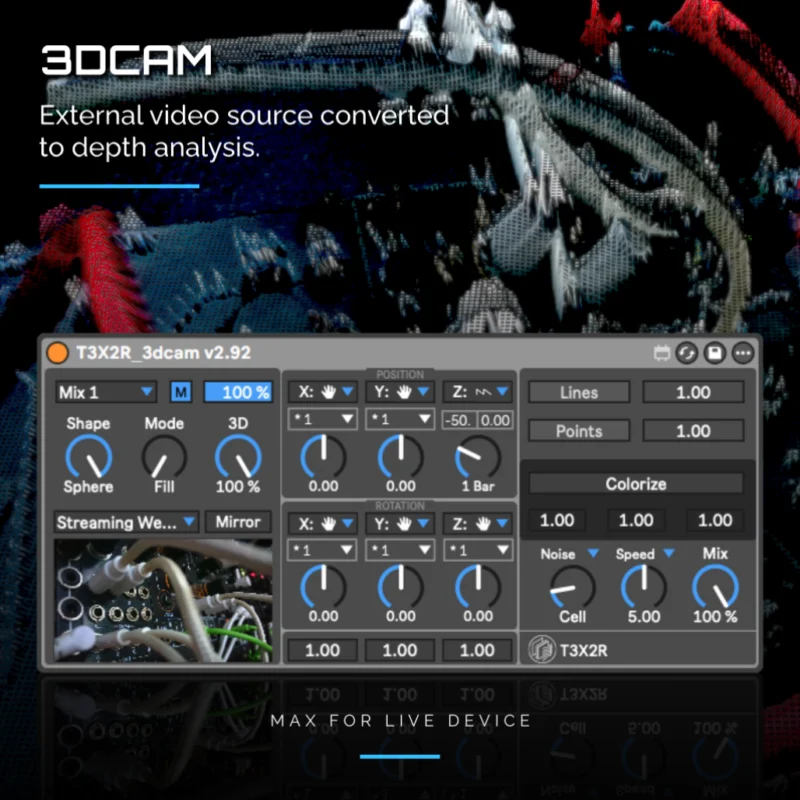Image resolution: width=800 pixels, height=800 pixels.
Task: Toggle the M button next to Mix 1
Action: (x=181, y=392)
